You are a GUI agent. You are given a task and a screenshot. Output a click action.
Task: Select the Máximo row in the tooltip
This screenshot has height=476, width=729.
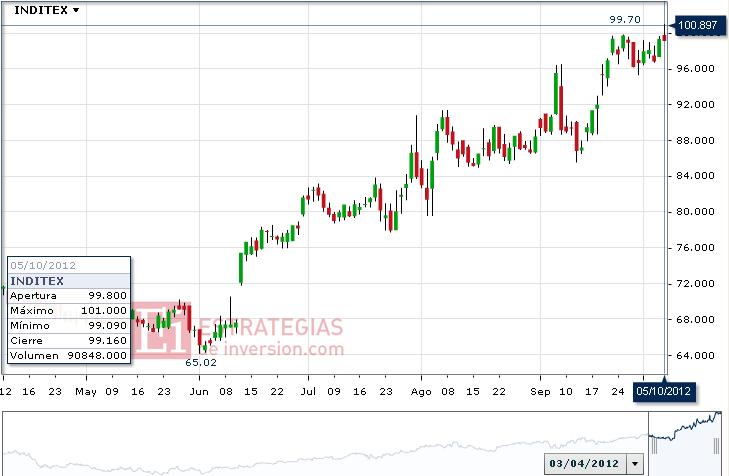tap(69, 311)
